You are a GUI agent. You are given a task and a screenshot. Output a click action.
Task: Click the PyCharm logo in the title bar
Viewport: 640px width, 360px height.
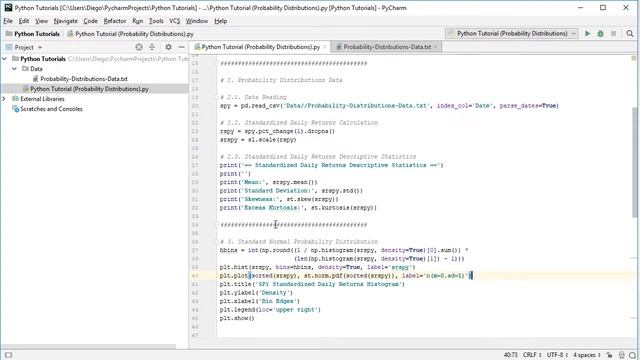8,8
